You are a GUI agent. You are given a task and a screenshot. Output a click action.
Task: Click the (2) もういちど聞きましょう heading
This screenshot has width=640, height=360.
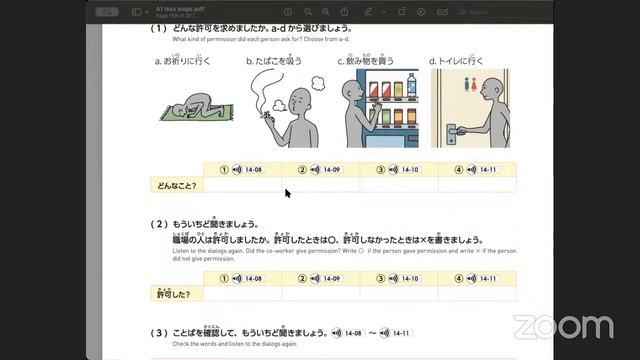pyautogui.click(x=205, y=224)
